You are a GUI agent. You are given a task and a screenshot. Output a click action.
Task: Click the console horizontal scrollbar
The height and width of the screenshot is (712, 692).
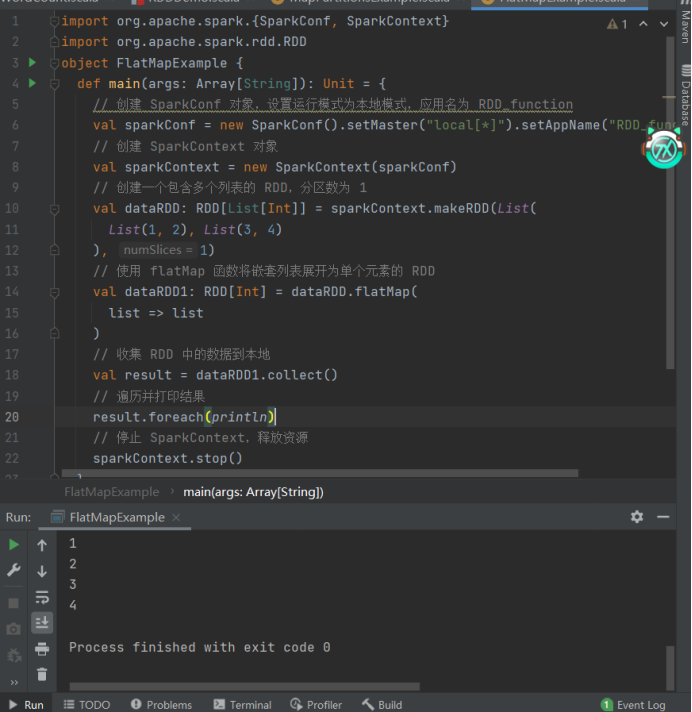point(245,686)
